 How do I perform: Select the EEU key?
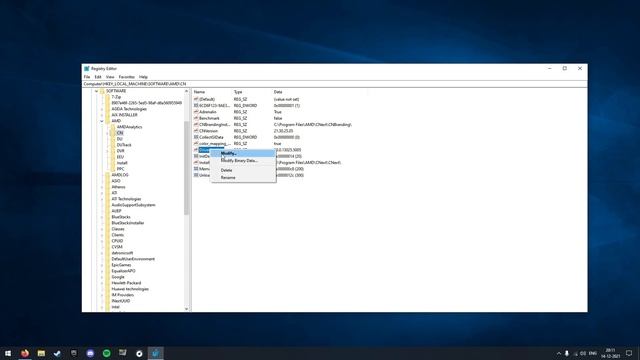120,157
